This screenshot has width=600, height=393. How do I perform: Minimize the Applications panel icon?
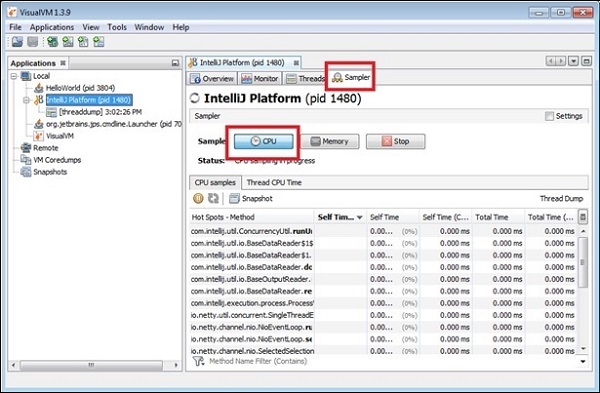[x=175, y=63]
